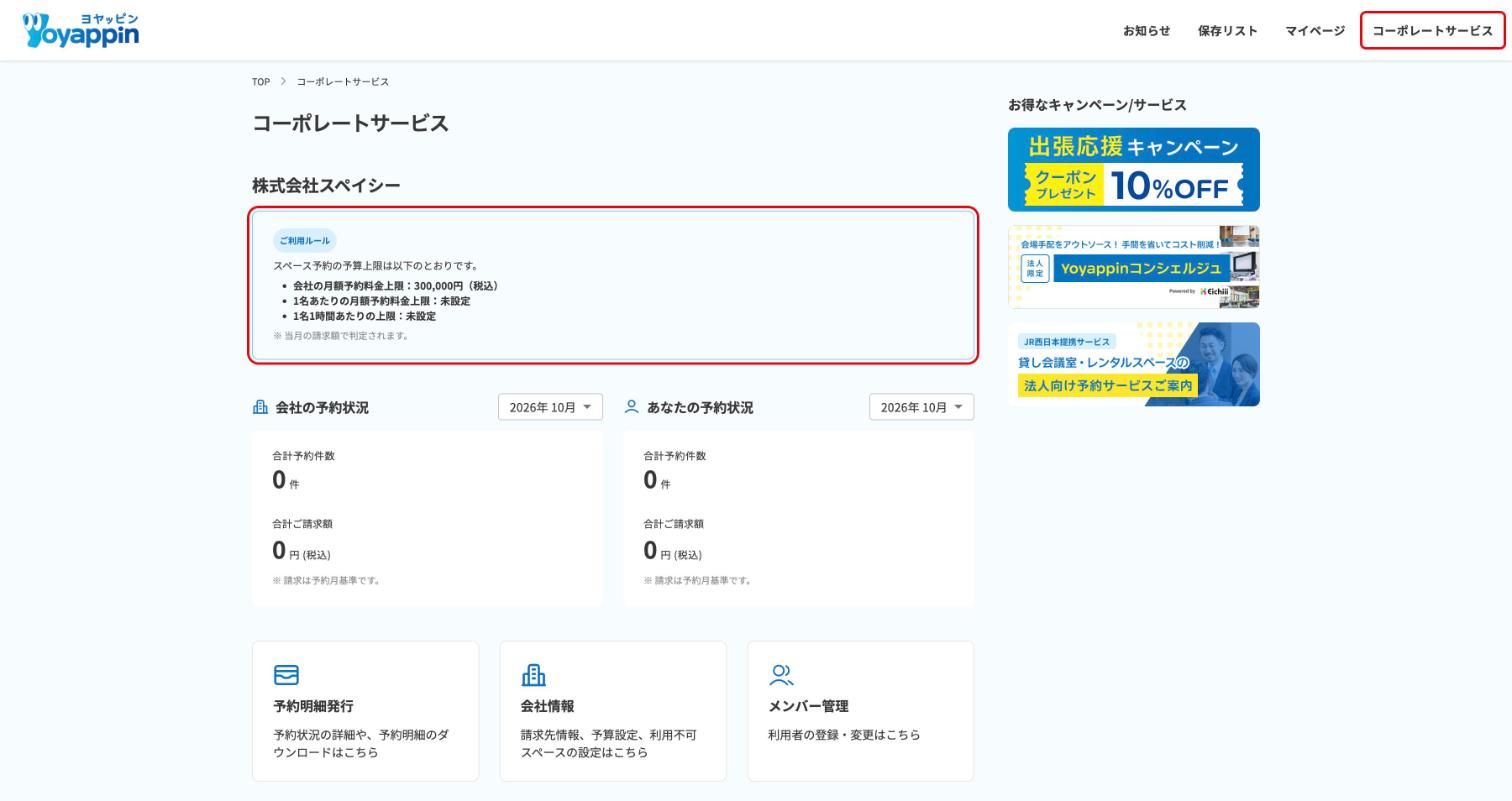Select コーポレートサービス in header
Screen dimensions: 1512x801
coord(1432,31)
